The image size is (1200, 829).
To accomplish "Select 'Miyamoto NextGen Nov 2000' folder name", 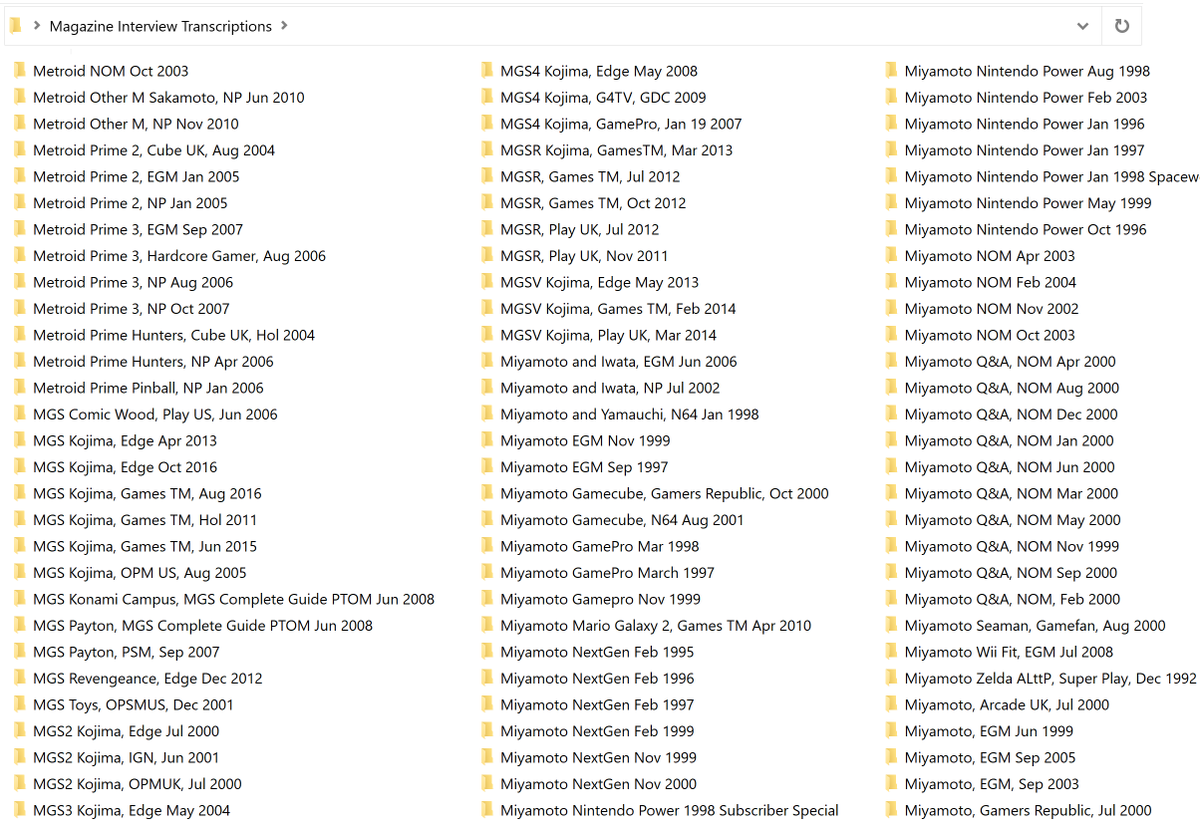I will 598,784.
